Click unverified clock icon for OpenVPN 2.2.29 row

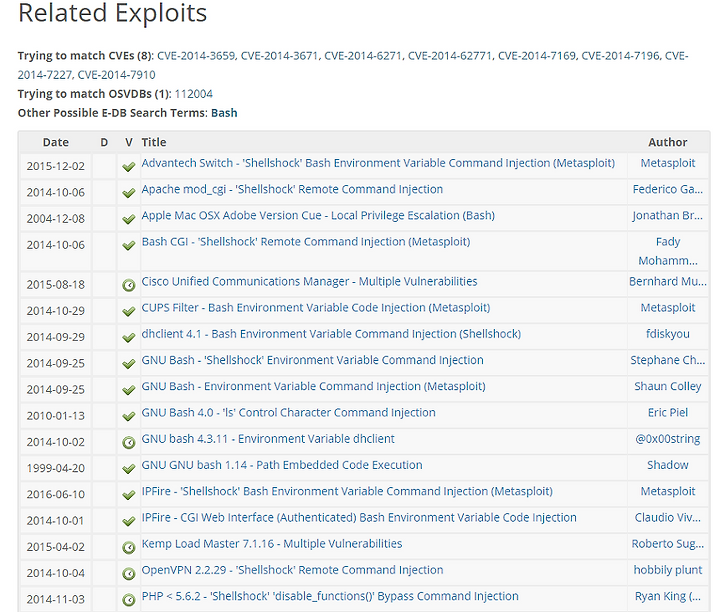[x=129, y=573]
